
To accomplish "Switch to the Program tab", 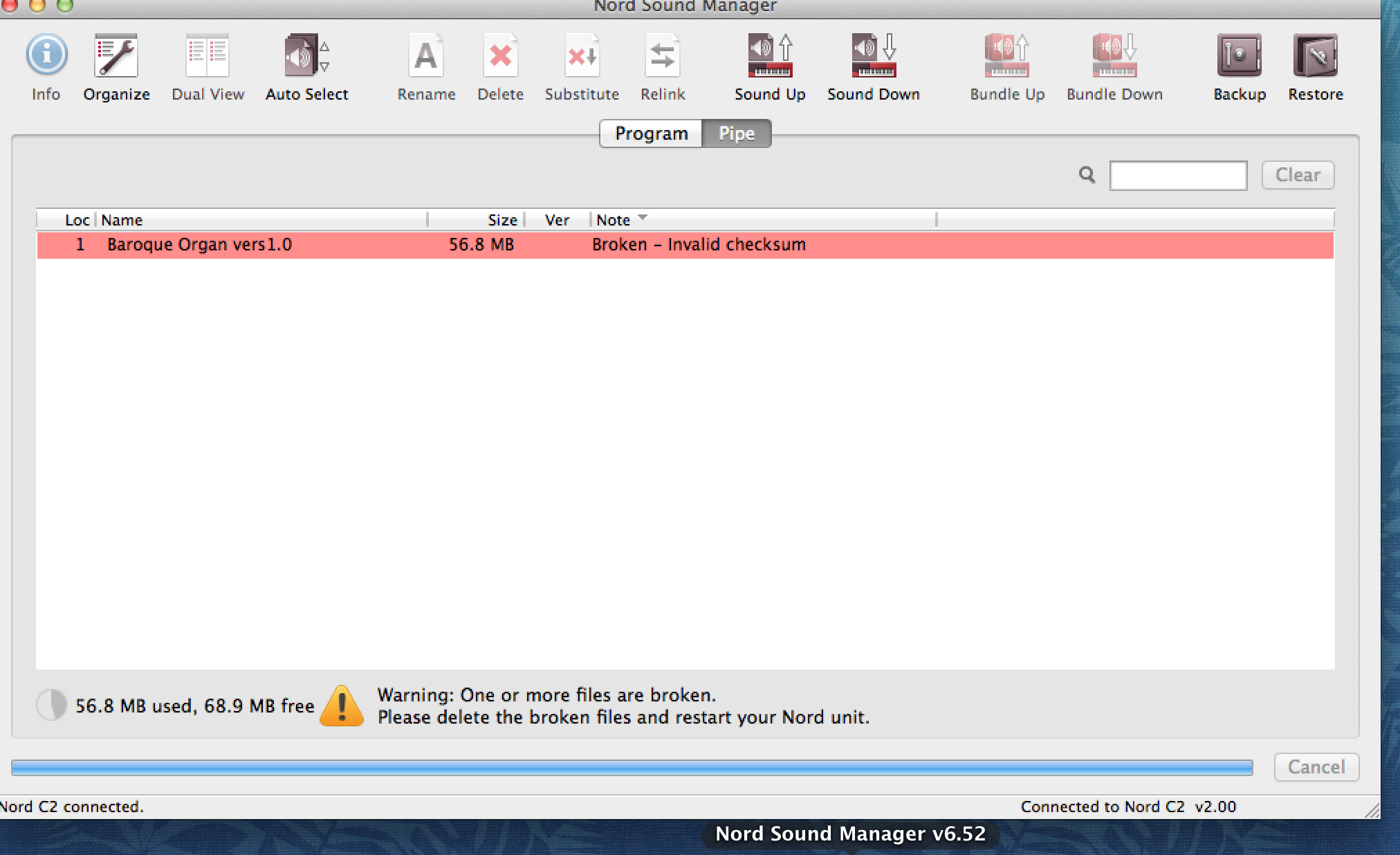I will (x=651, y=134).
